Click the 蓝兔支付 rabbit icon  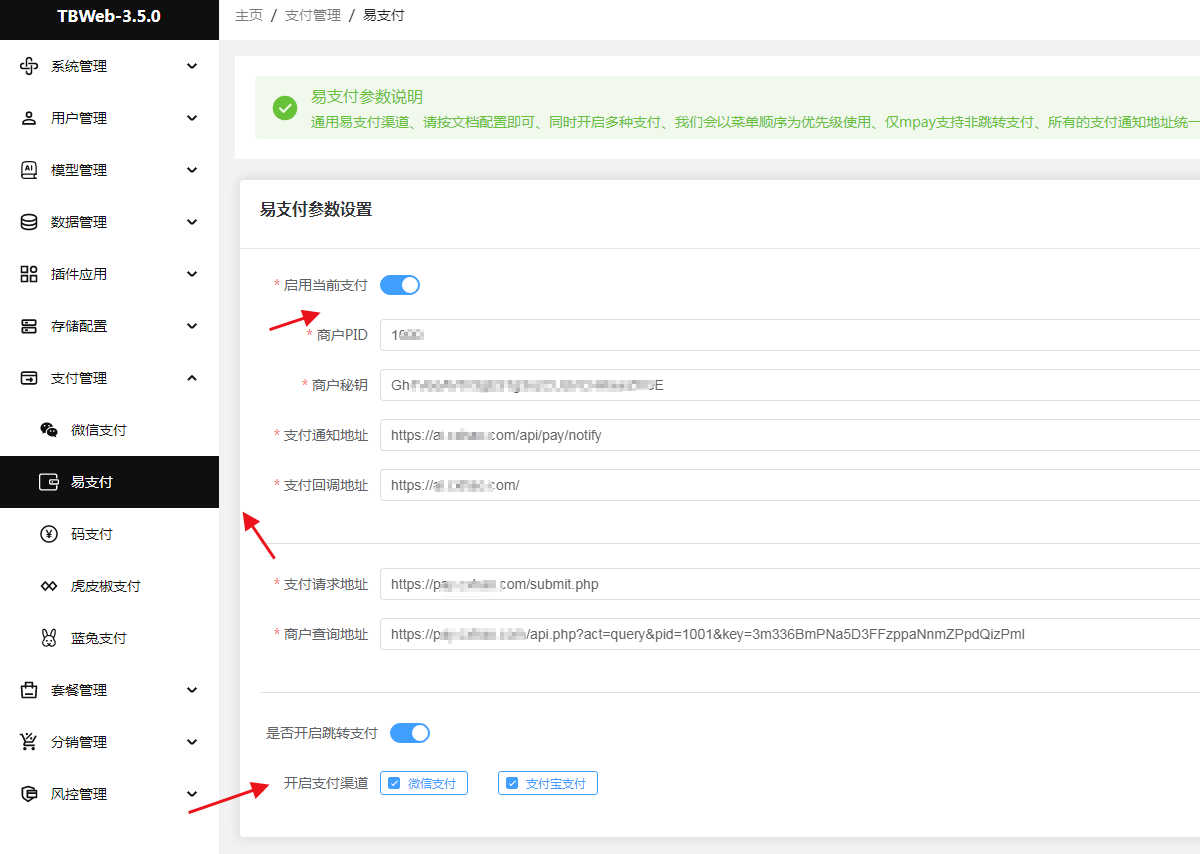tap(49, 638)
